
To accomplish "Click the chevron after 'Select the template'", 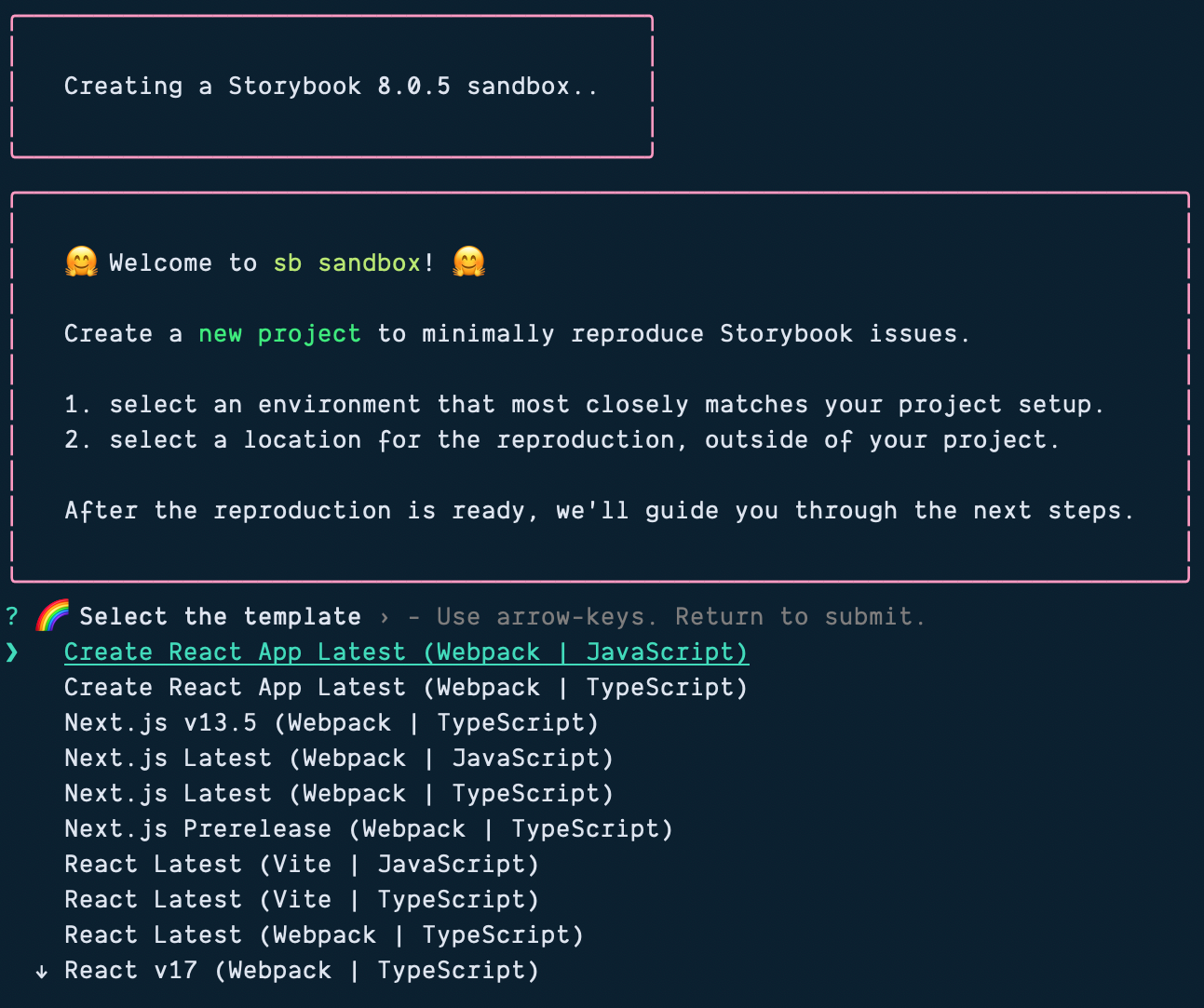I will point(384,616).
